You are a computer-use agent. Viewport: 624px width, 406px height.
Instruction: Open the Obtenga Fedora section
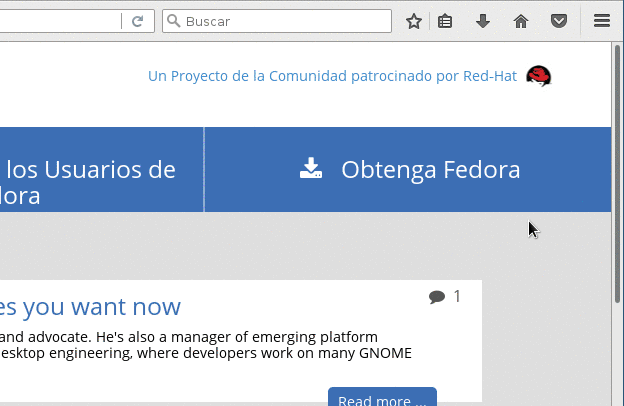[430, 170]
